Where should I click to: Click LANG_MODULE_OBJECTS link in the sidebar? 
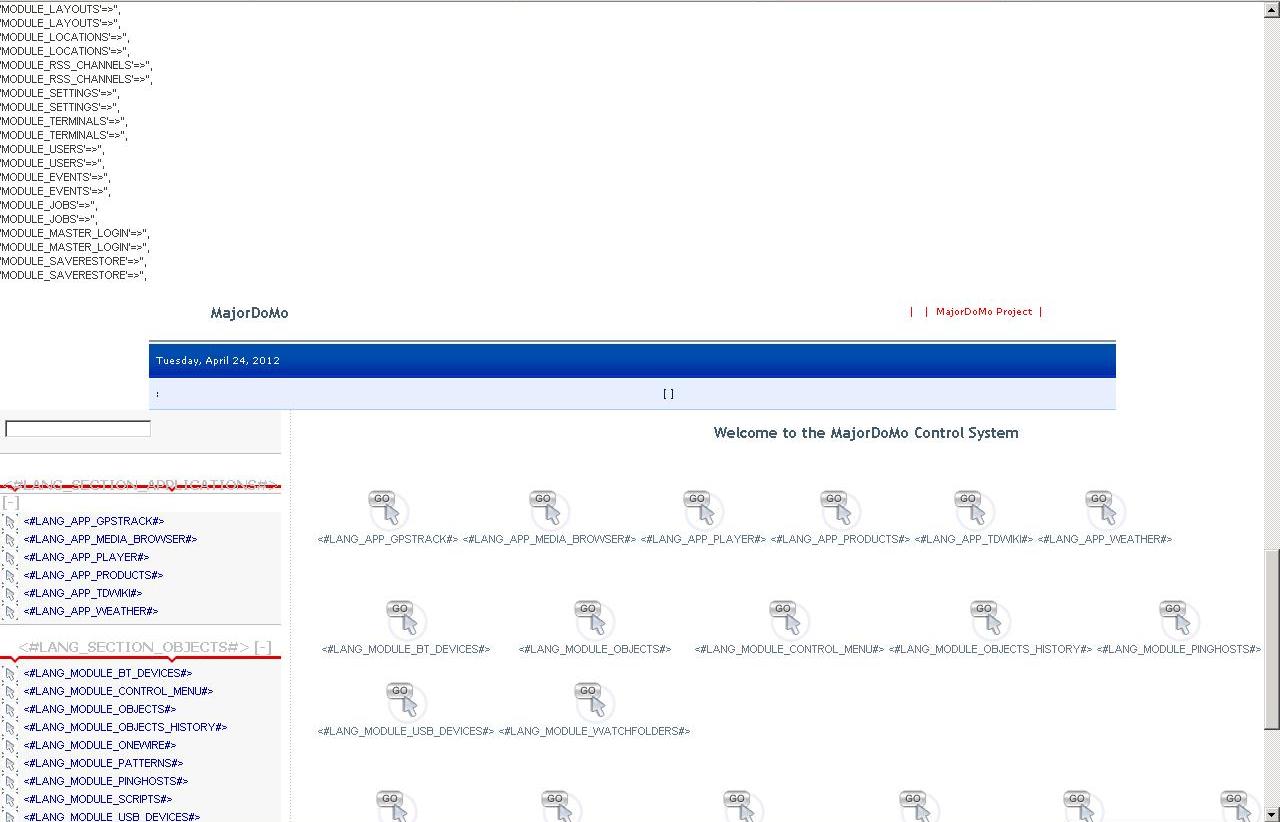coord(100,709)
